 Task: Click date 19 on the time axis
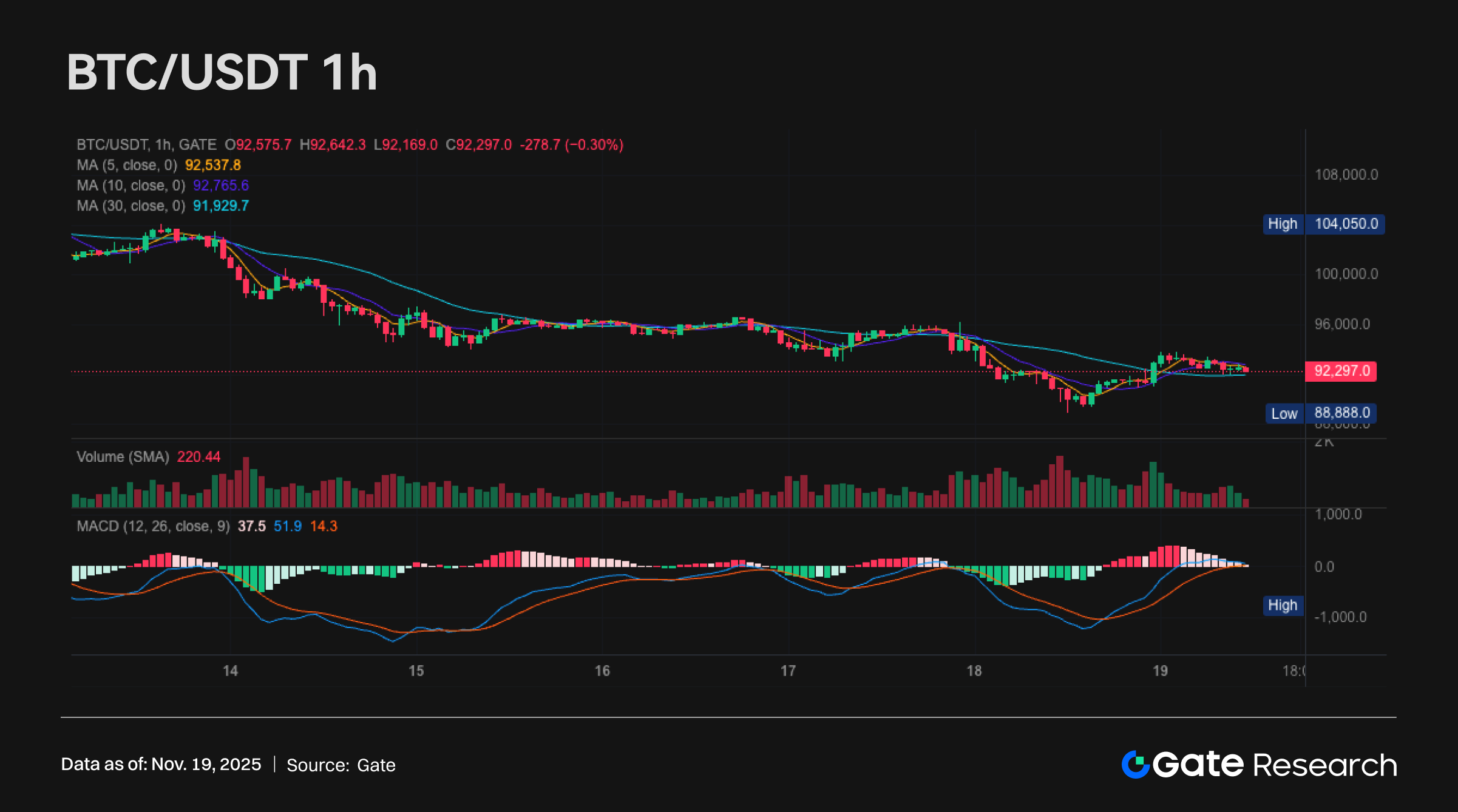point(1160,671)
